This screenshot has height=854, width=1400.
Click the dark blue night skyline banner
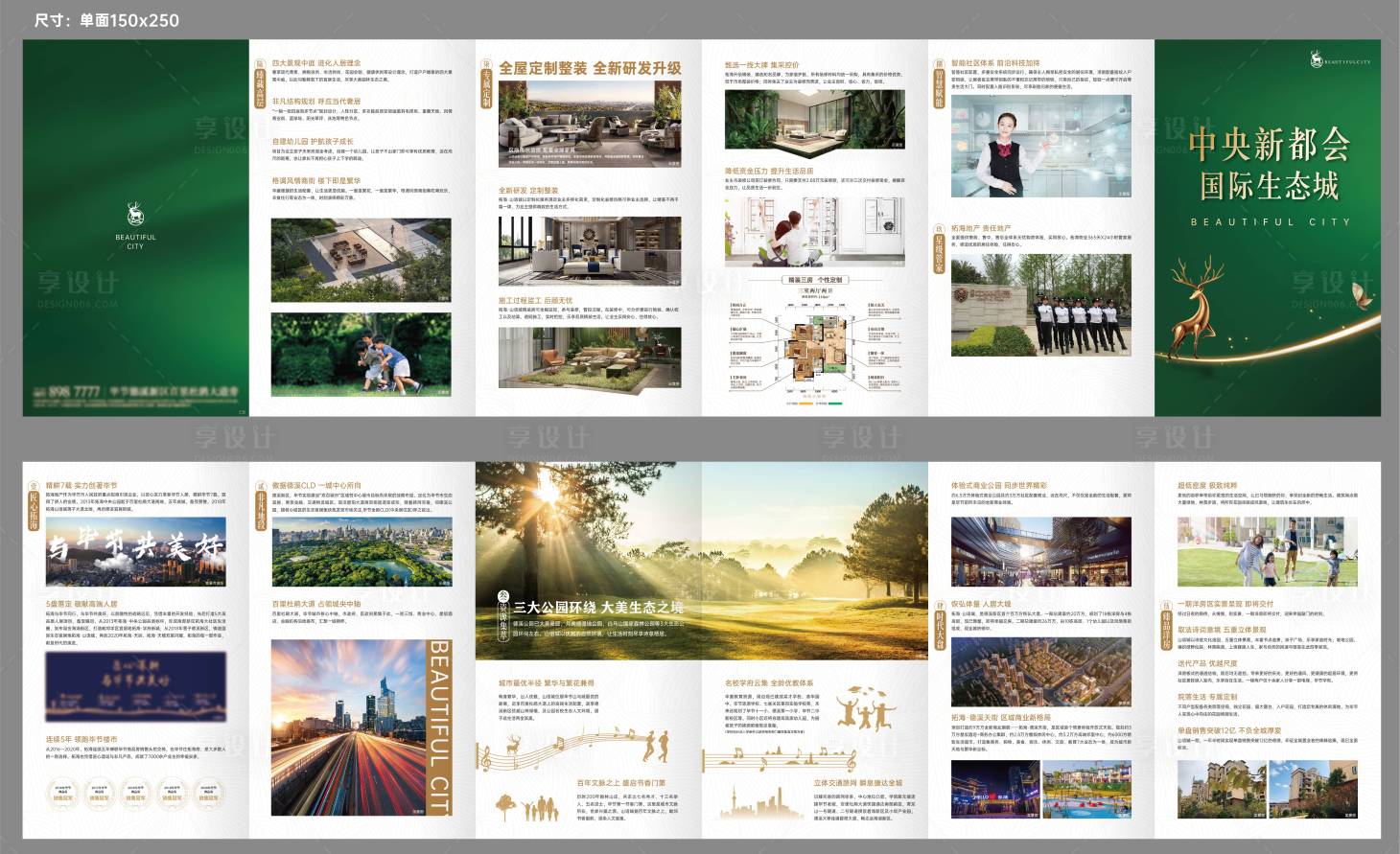tap(136, 686)
